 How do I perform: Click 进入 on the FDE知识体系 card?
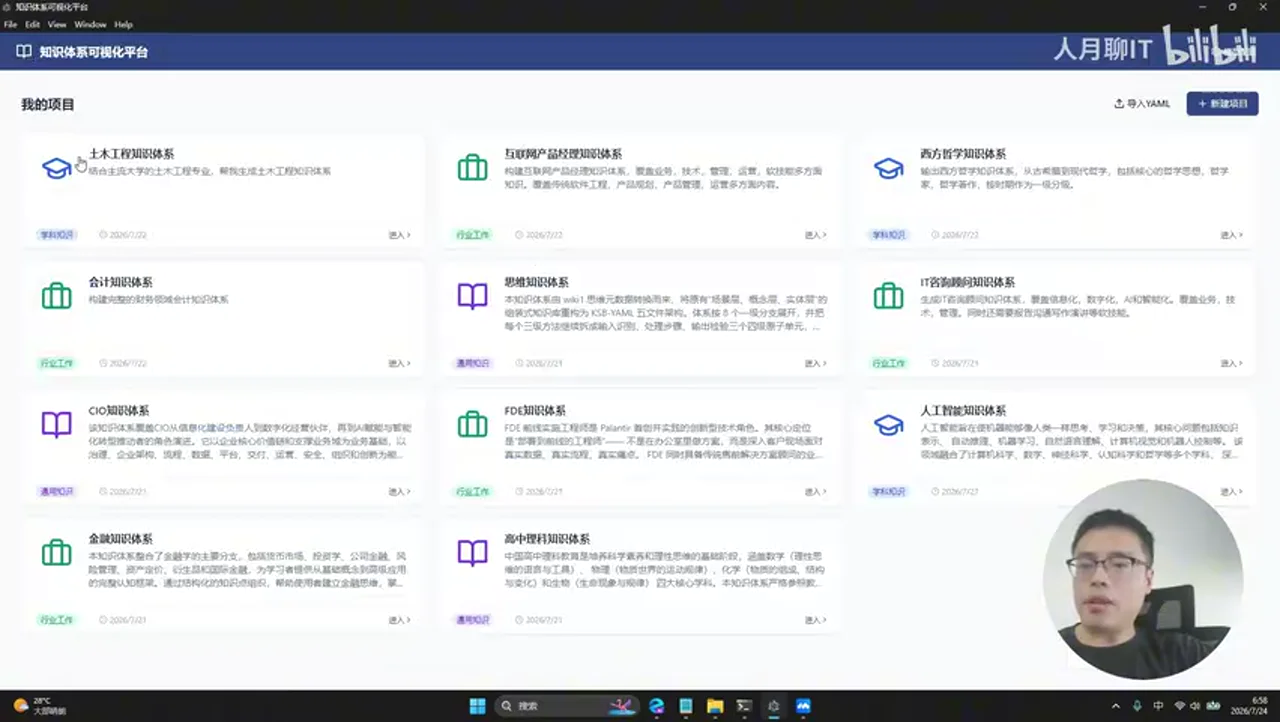point(816,491)
